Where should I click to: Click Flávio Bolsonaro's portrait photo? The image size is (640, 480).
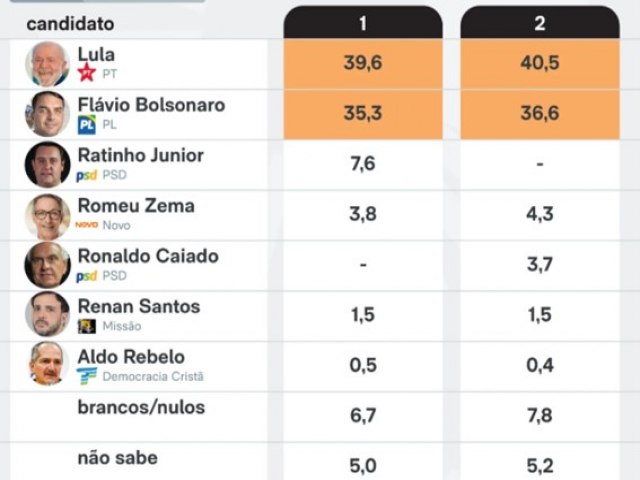coord(47,114)
